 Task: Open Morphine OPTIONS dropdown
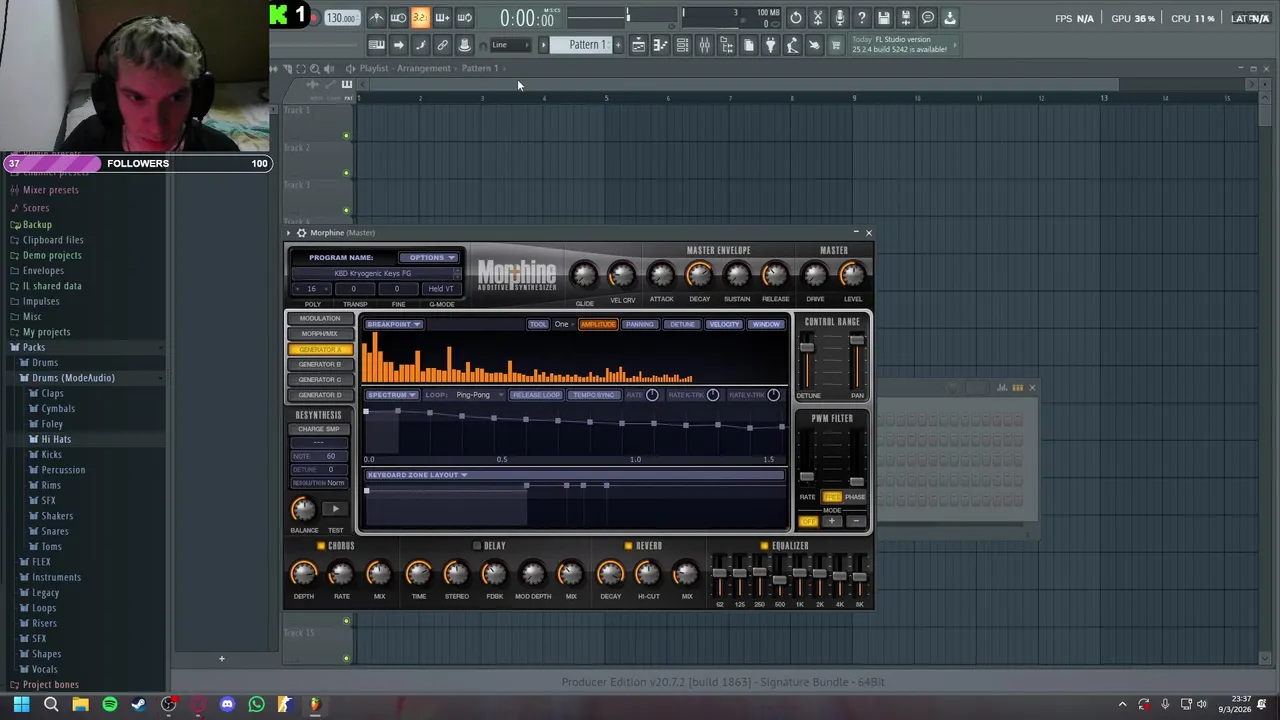click(431, 257)
